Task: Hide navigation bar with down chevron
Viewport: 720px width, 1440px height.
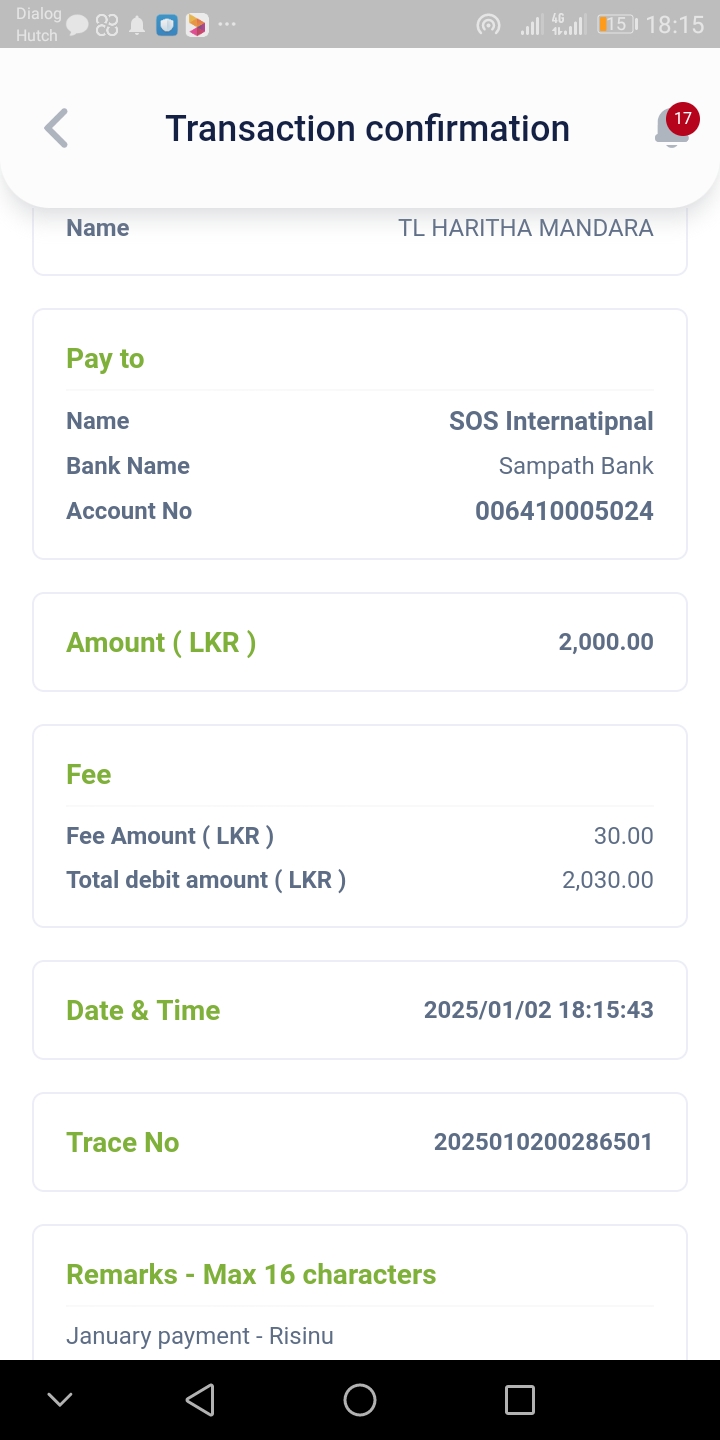Action: pos(60,1400)
